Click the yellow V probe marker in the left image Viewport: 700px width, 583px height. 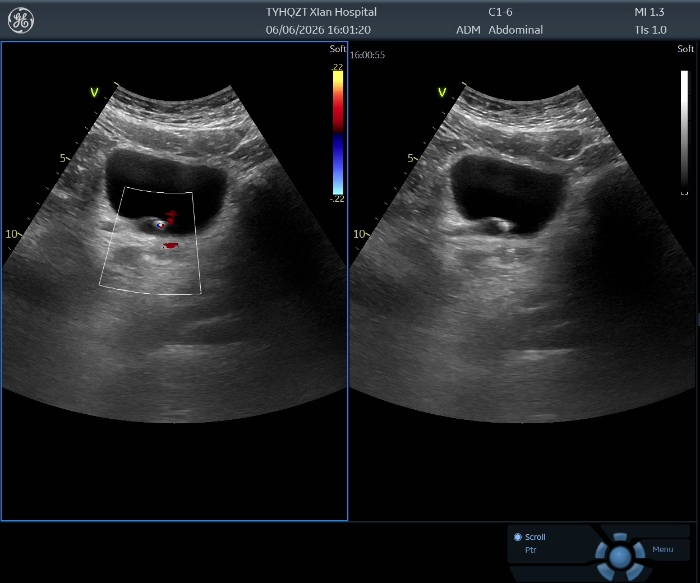(x=94, y=92)
